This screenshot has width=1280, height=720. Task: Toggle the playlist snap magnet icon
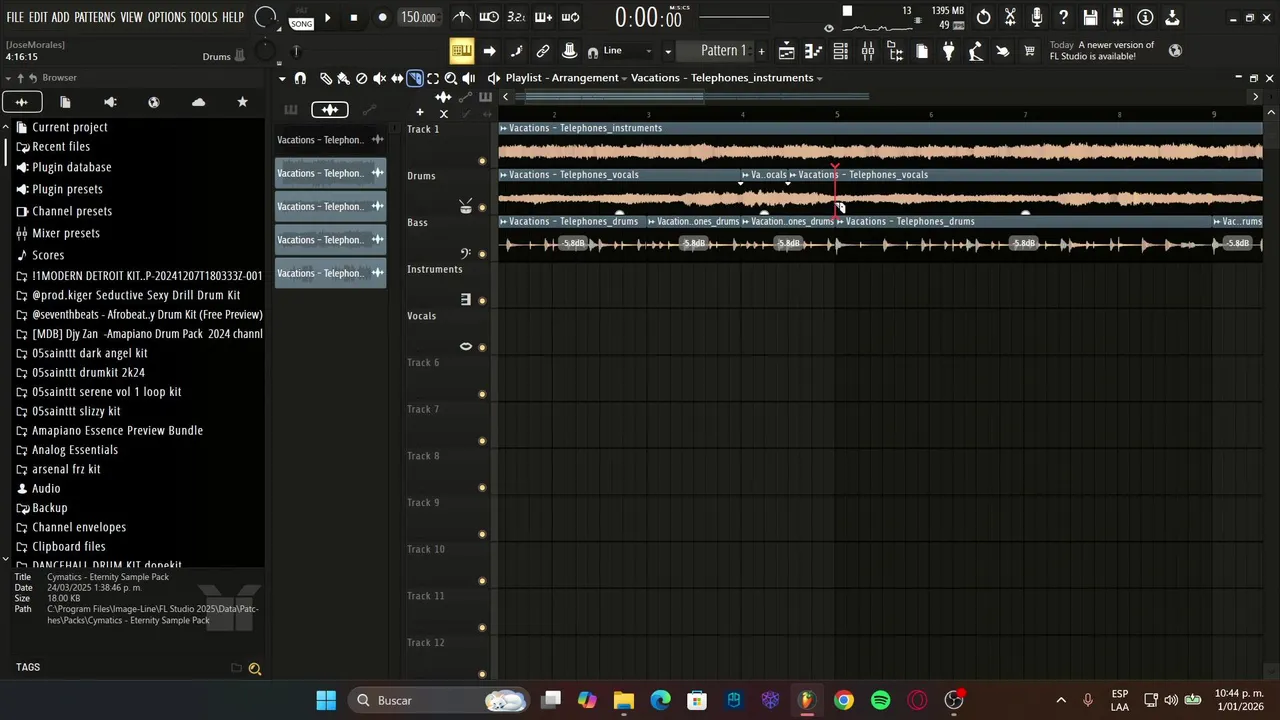click(300, 78)
